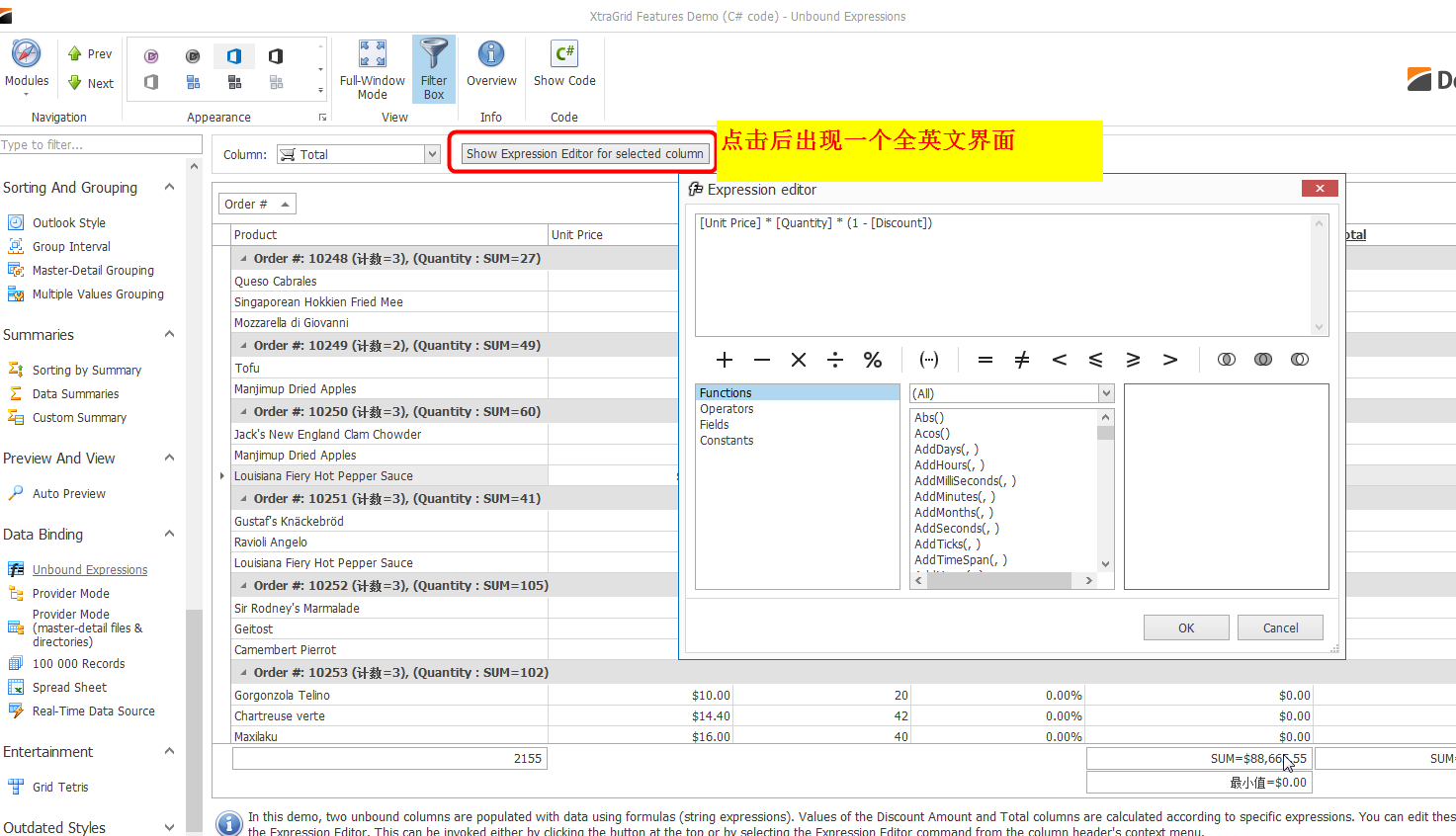Click the Overview info icon
The height and width of the screenshot is (836, 1456).
point(491,55)
